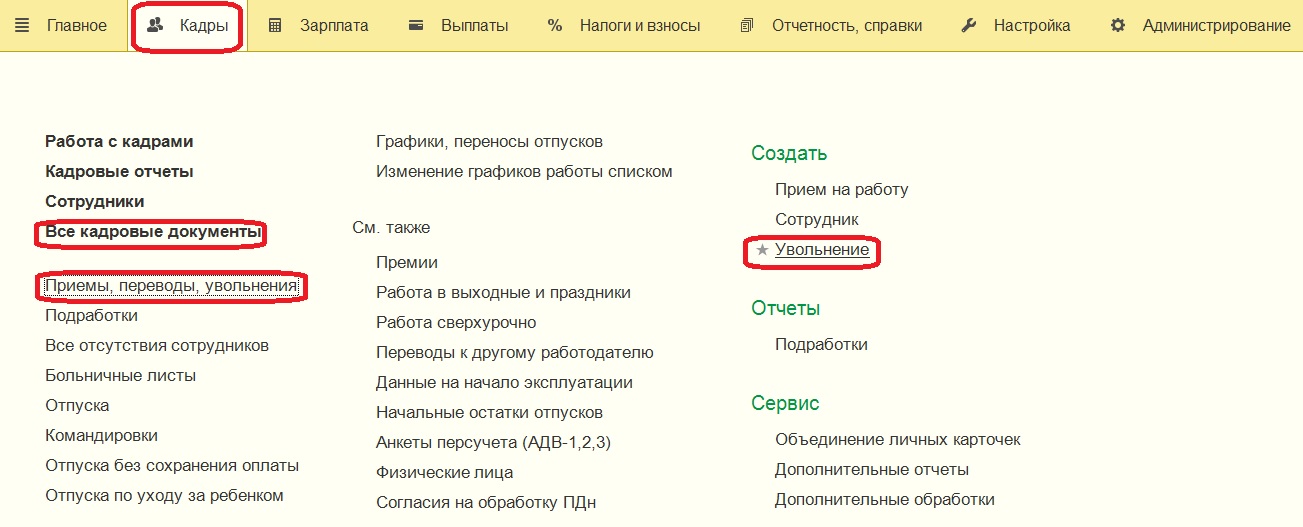Open the Настройка section

click(x=1032, y=26)
